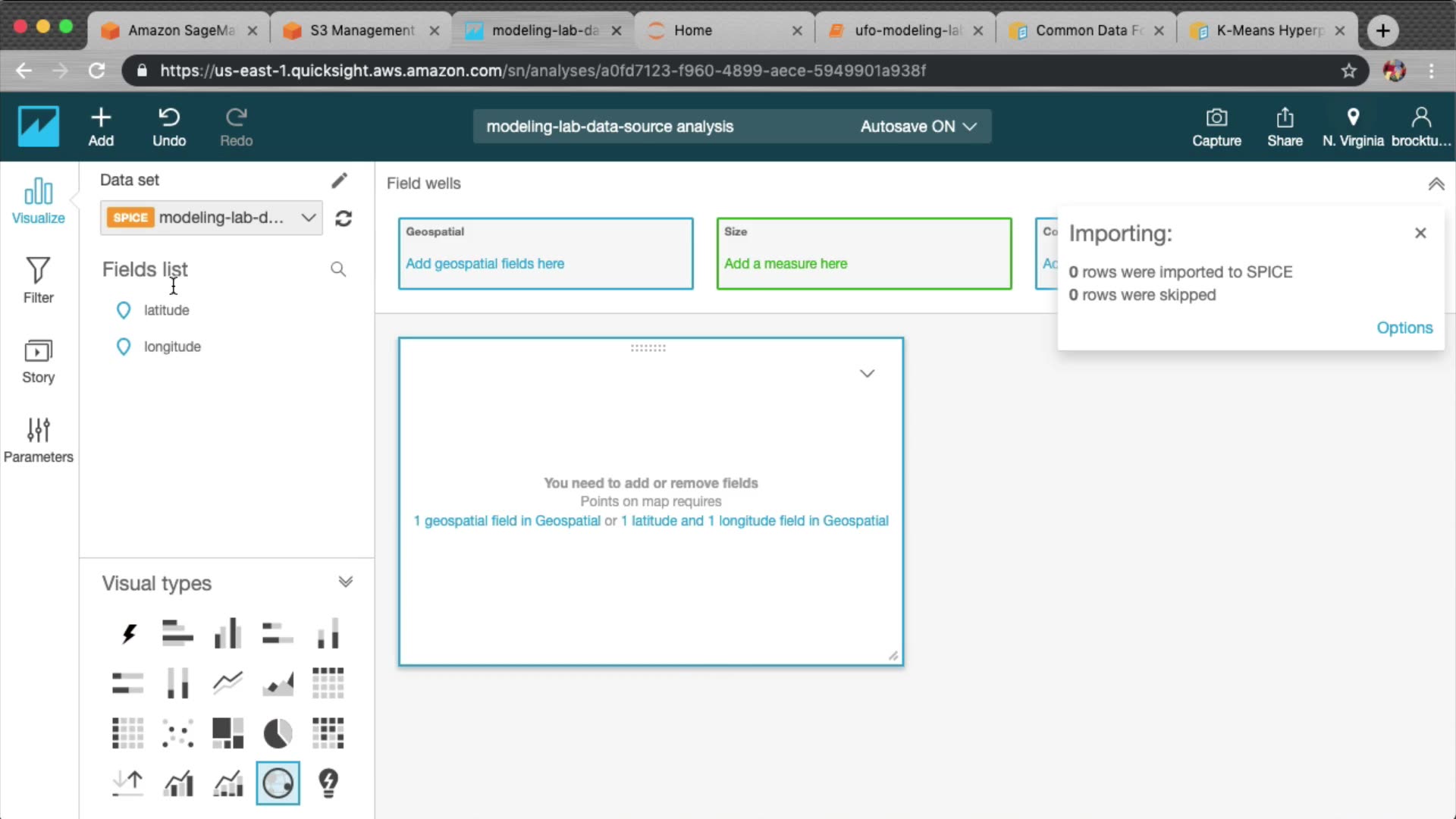Open the visual's menu chevron
The image size is (1456, 819).
(x=867, y=373)
